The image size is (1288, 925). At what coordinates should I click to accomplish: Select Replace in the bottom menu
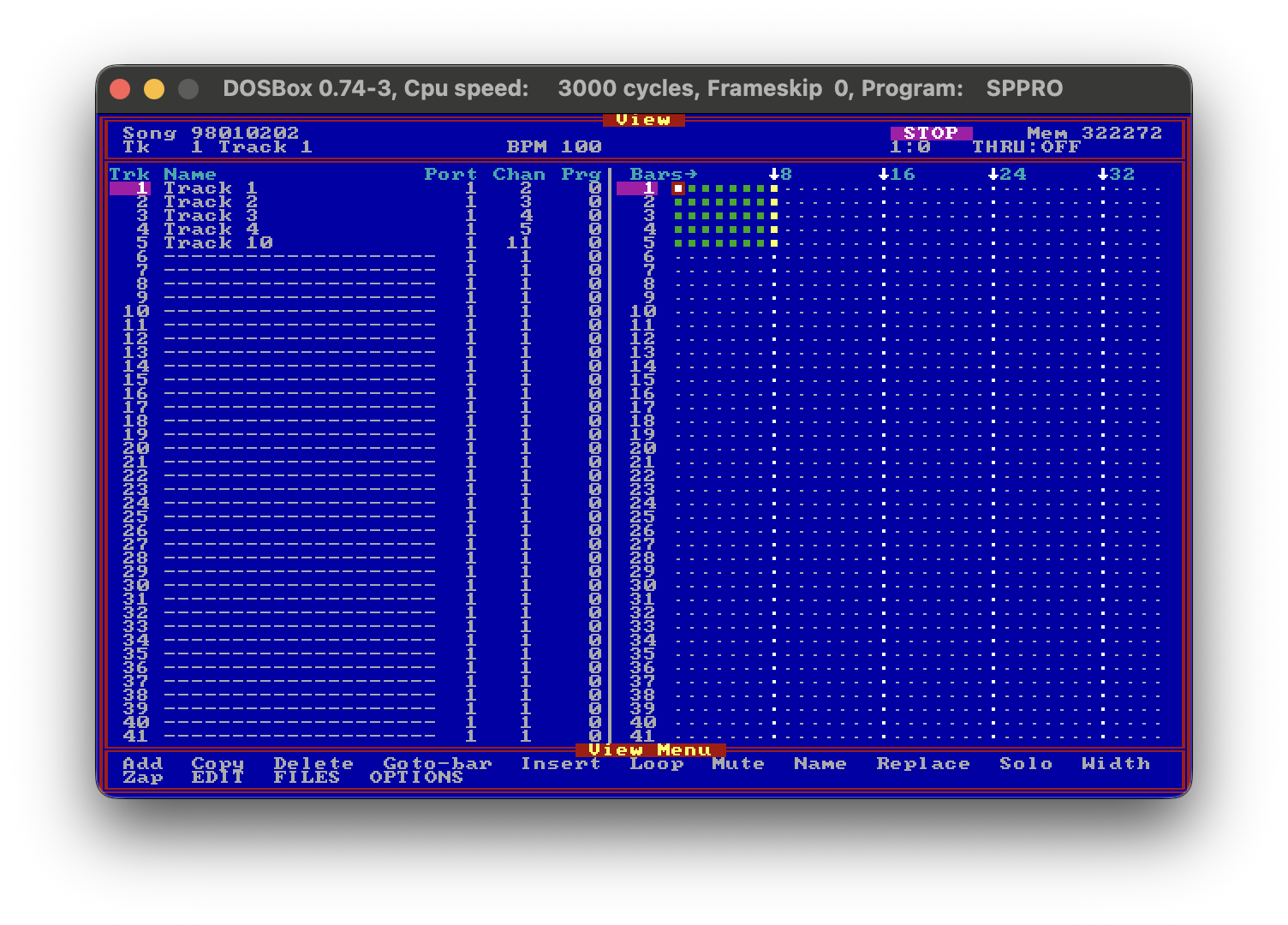click(x=923, y=763)
